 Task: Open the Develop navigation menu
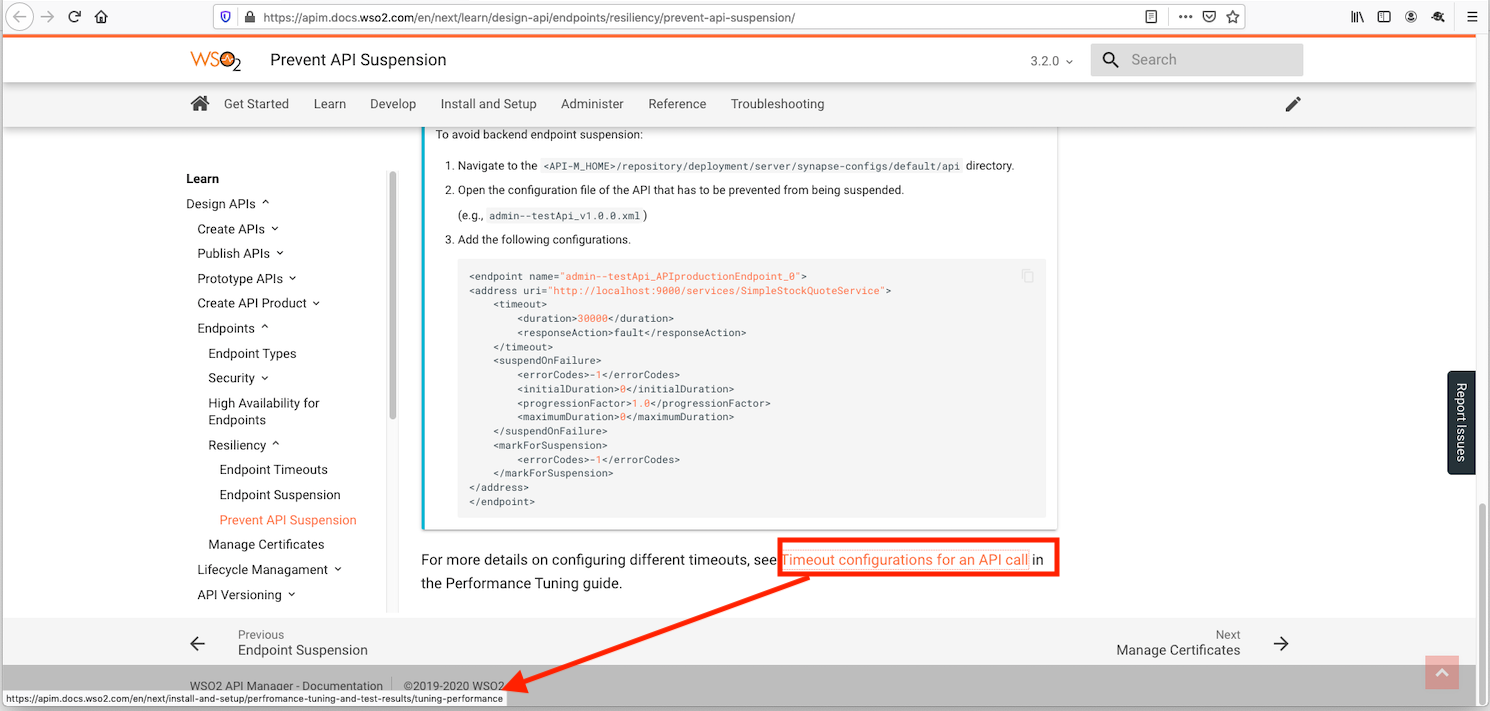point(392,103)
